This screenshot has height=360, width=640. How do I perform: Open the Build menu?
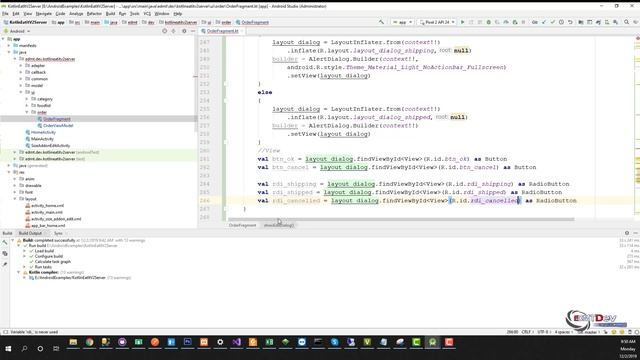pyautogui.click(x=110, y=13)
